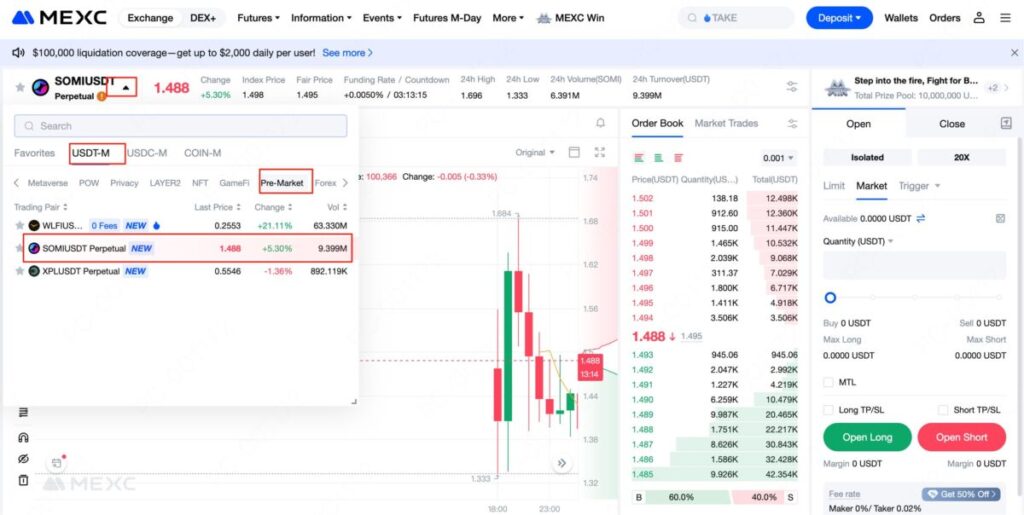Click the See more link
Screen dimensions: 1024x515
point(347,52)
